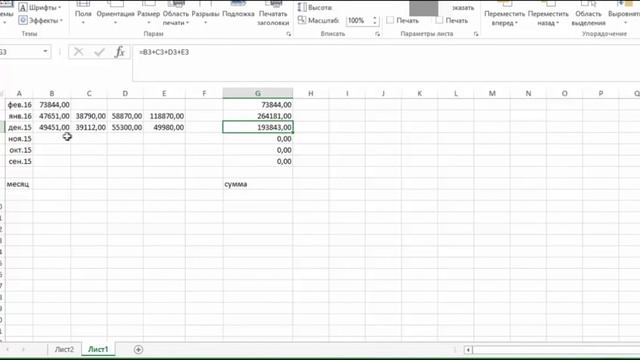This screenshot has height=360, width=640.
Task: Select column A header
Action: coord(19,93)
